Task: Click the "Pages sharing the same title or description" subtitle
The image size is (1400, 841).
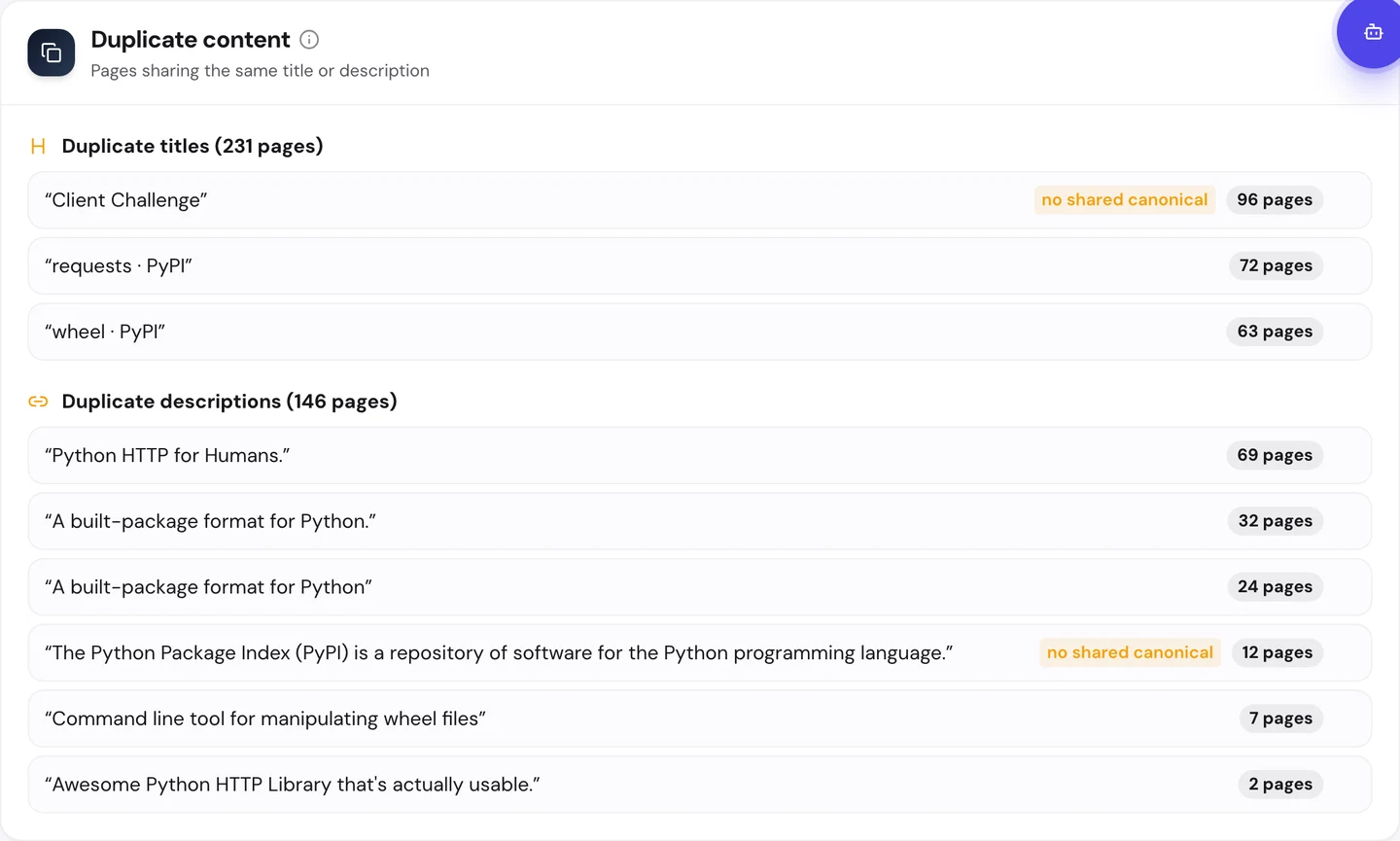Action: pyautogui.click(x=260, y=71)
